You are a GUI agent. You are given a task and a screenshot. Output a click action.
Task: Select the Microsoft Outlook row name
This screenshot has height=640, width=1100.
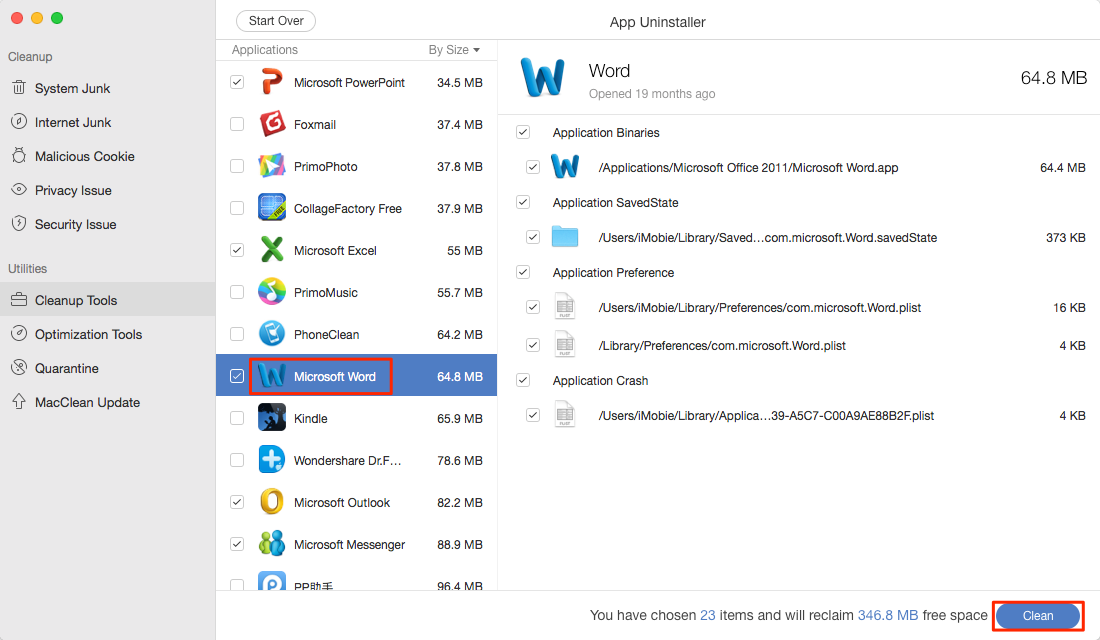coord(342,502)
